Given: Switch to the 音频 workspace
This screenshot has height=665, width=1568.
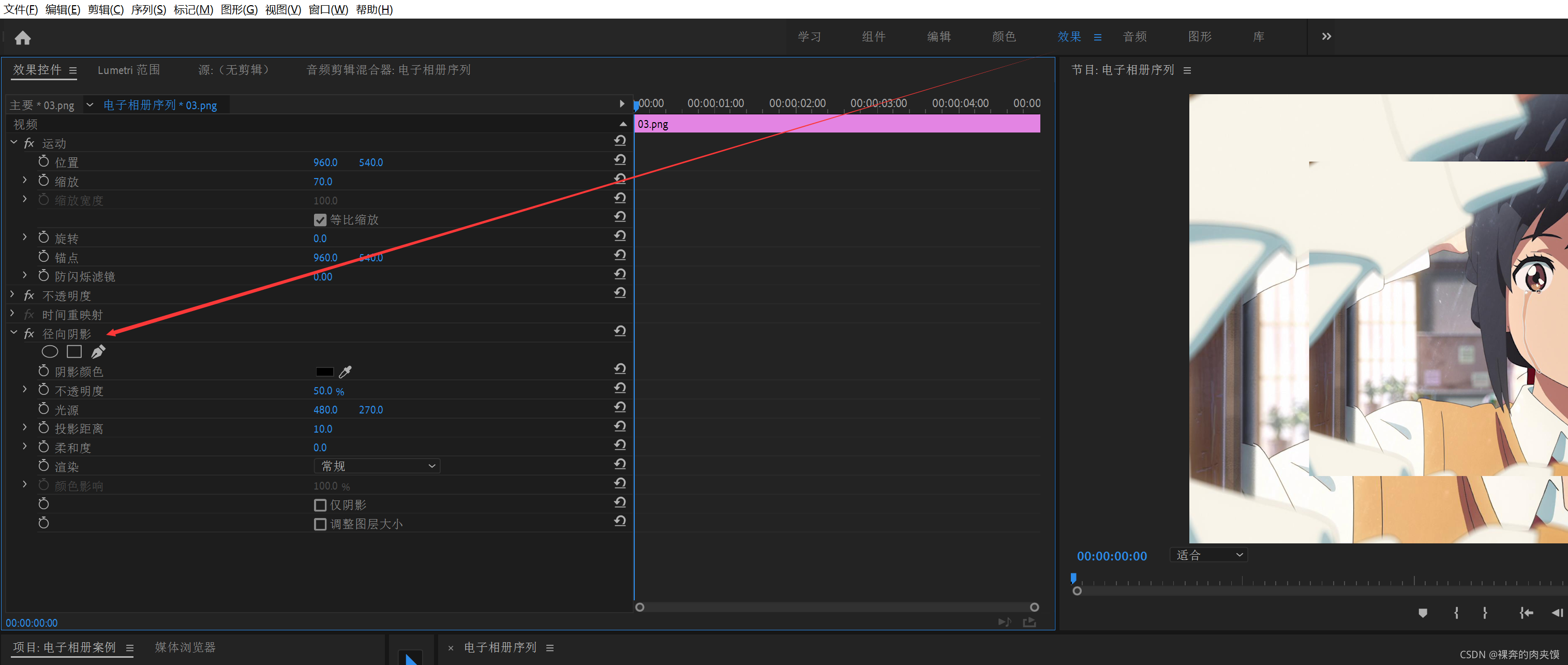Looking at the screenshot, I should coord(1134,37).
